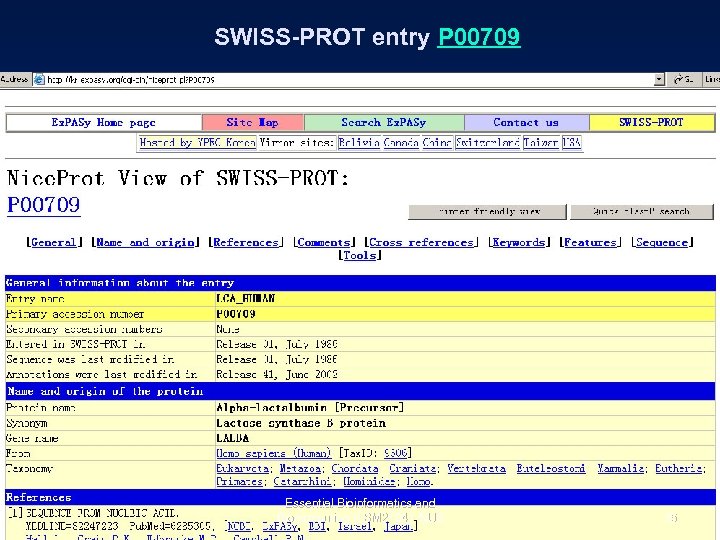
Task: Open Contact us navigation item
Action: tap(526, 123)
